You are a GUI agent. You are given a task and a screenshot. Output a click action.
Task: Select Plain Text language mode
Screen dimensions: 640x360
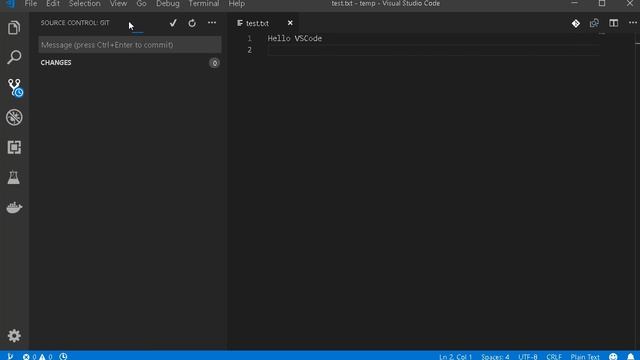point(585,357)
